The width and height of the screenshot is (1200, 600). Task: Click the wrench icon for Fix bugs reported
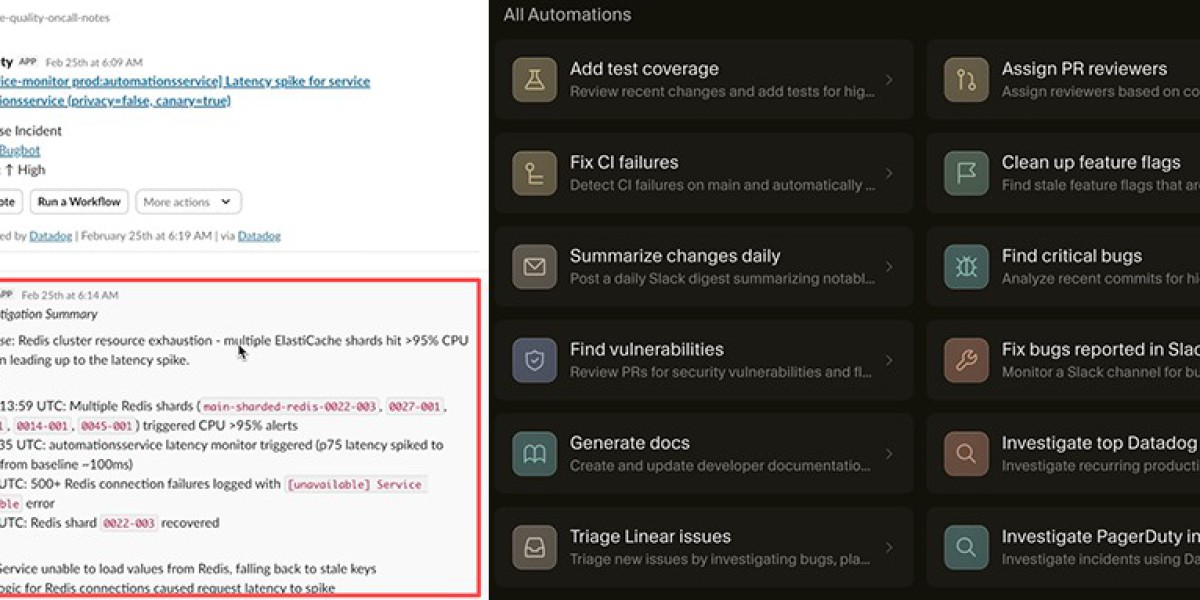point(966,361)
